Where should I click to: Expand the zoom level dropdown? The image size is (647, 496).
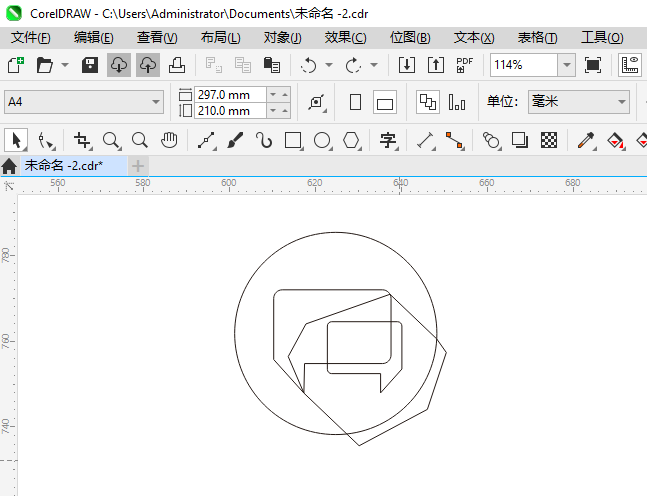coord(567,65)
